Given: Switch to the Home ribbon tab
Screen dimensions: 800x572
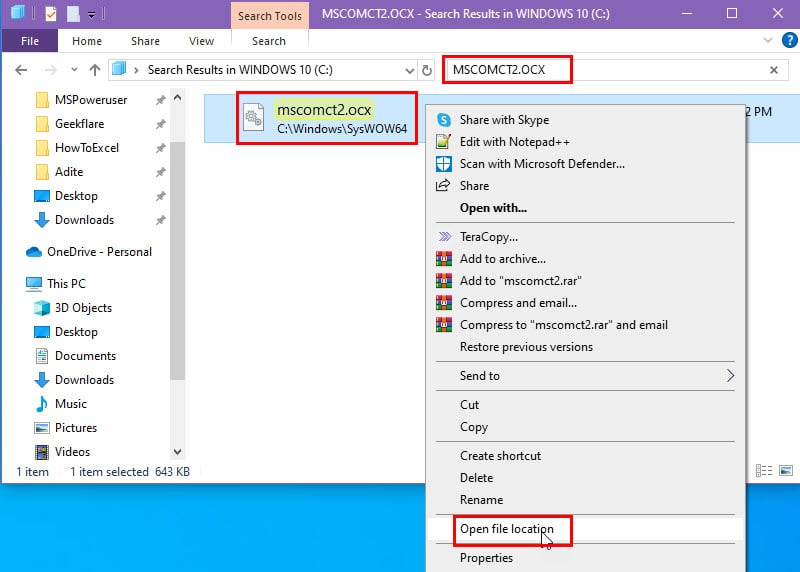Looking at the screenshot, I should pos(87,41).
